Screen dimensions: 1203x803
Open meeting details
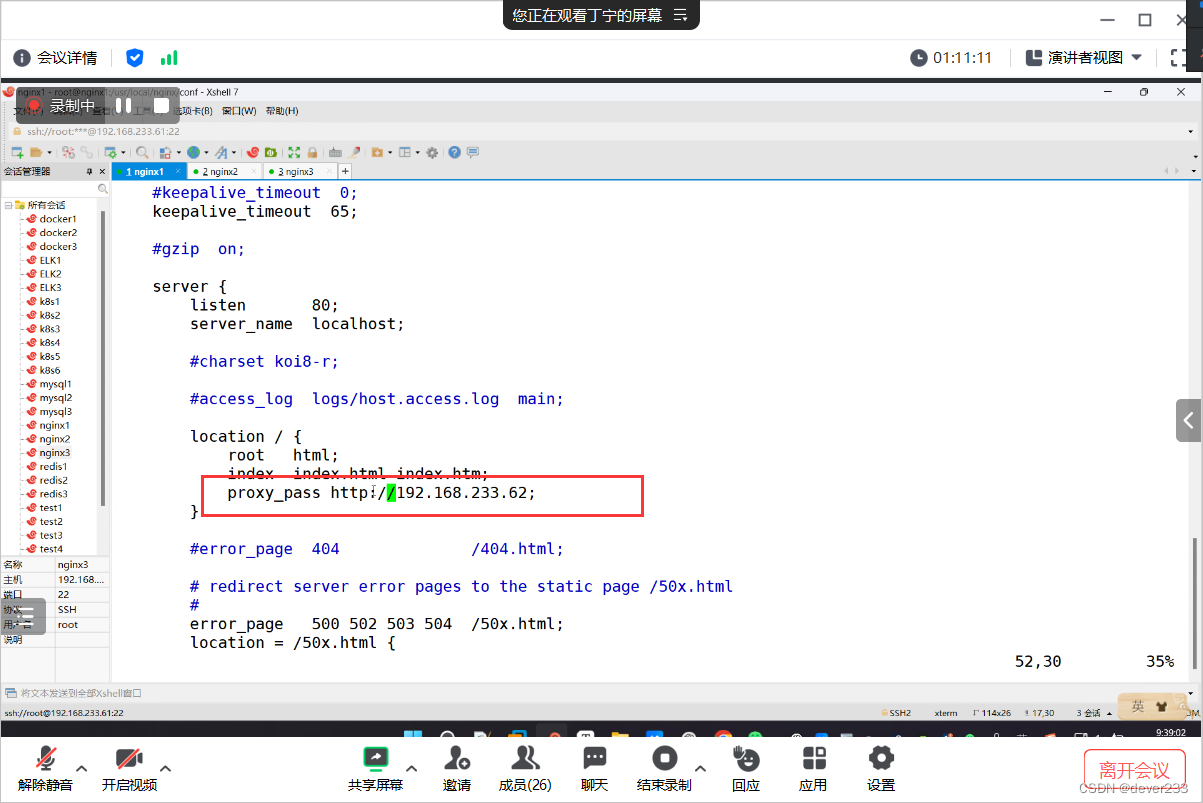55,58
